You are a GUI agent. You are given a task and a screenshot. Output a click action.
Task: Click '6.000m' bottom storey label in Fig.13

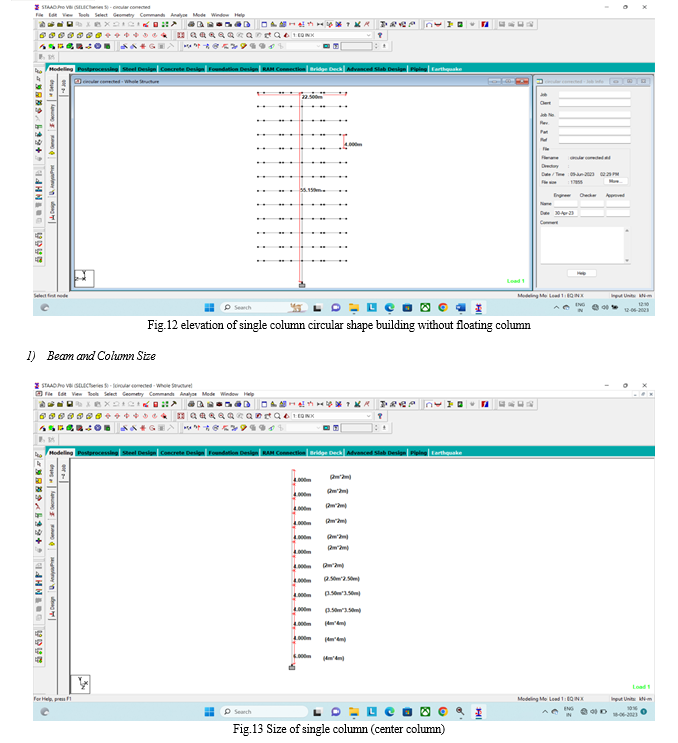[302, 656]
